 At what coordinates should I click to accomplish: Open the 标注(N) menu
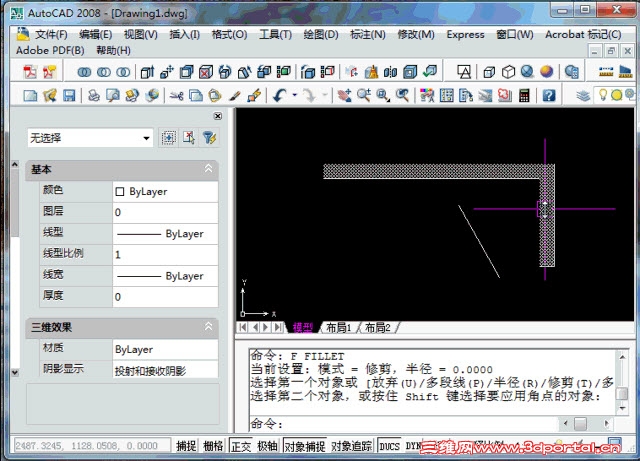click(368, 34)
